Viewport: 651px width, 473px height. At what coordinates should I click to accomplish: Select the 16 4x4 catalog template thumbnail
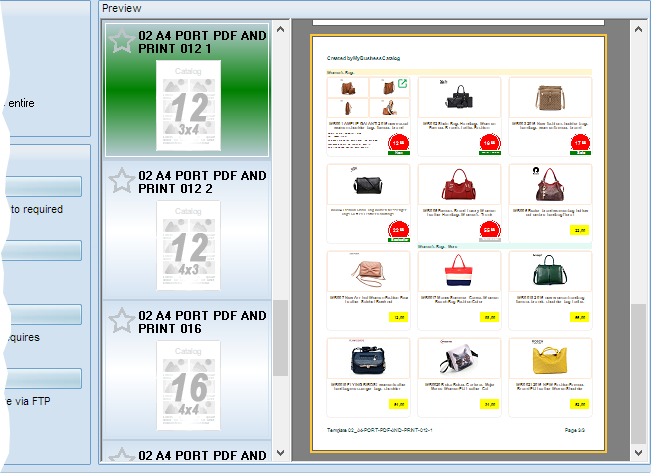[x=188, y=385]
